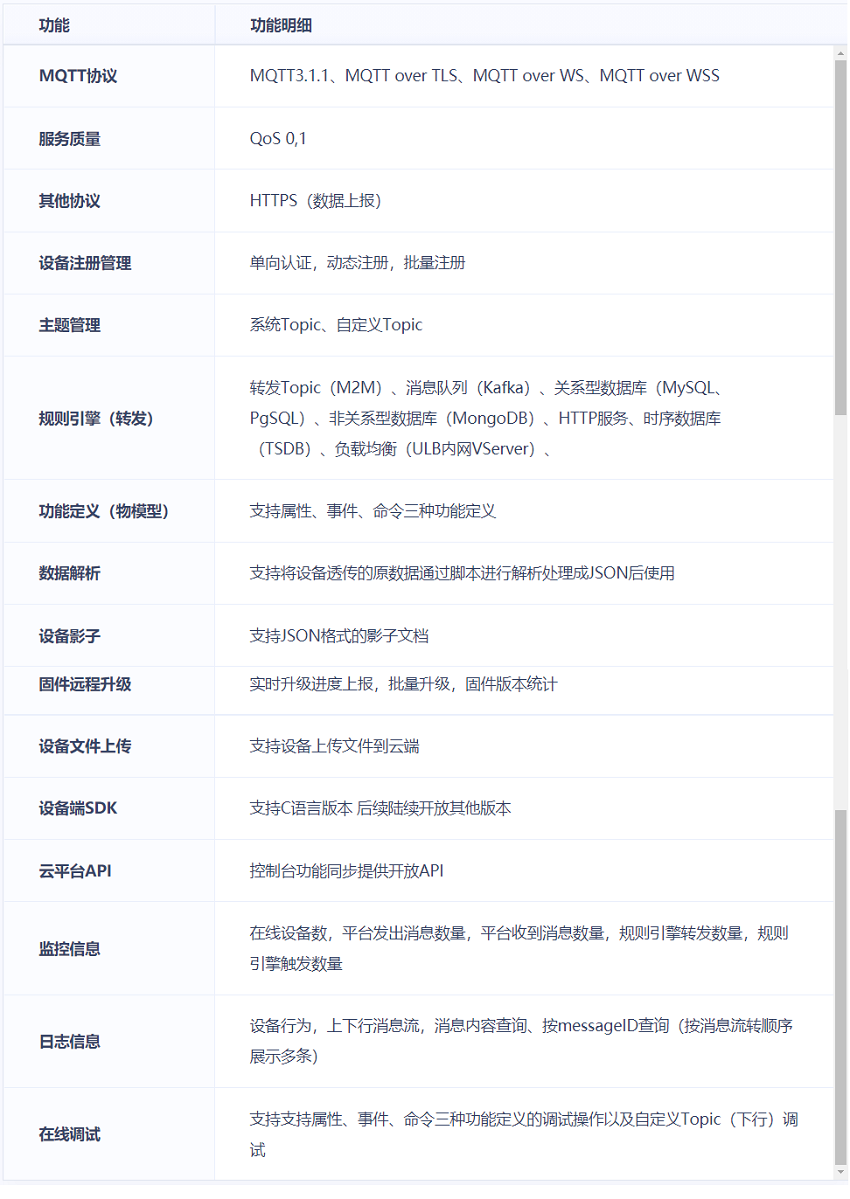Click the 规则引擎（转发）row label
Viewport: 850px width, 1199px height.
coord(96,418)
